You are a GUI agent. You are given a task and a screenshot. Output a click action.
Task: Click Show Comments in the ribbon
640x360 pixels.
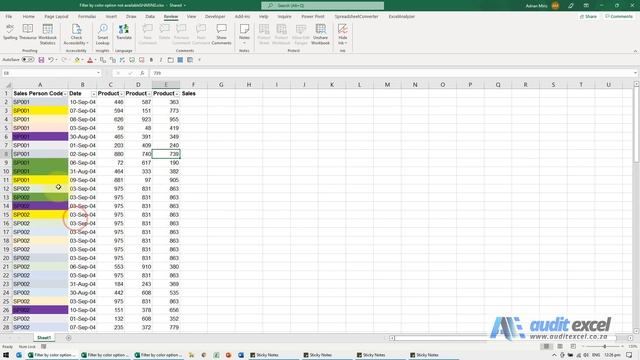[221, 34]
